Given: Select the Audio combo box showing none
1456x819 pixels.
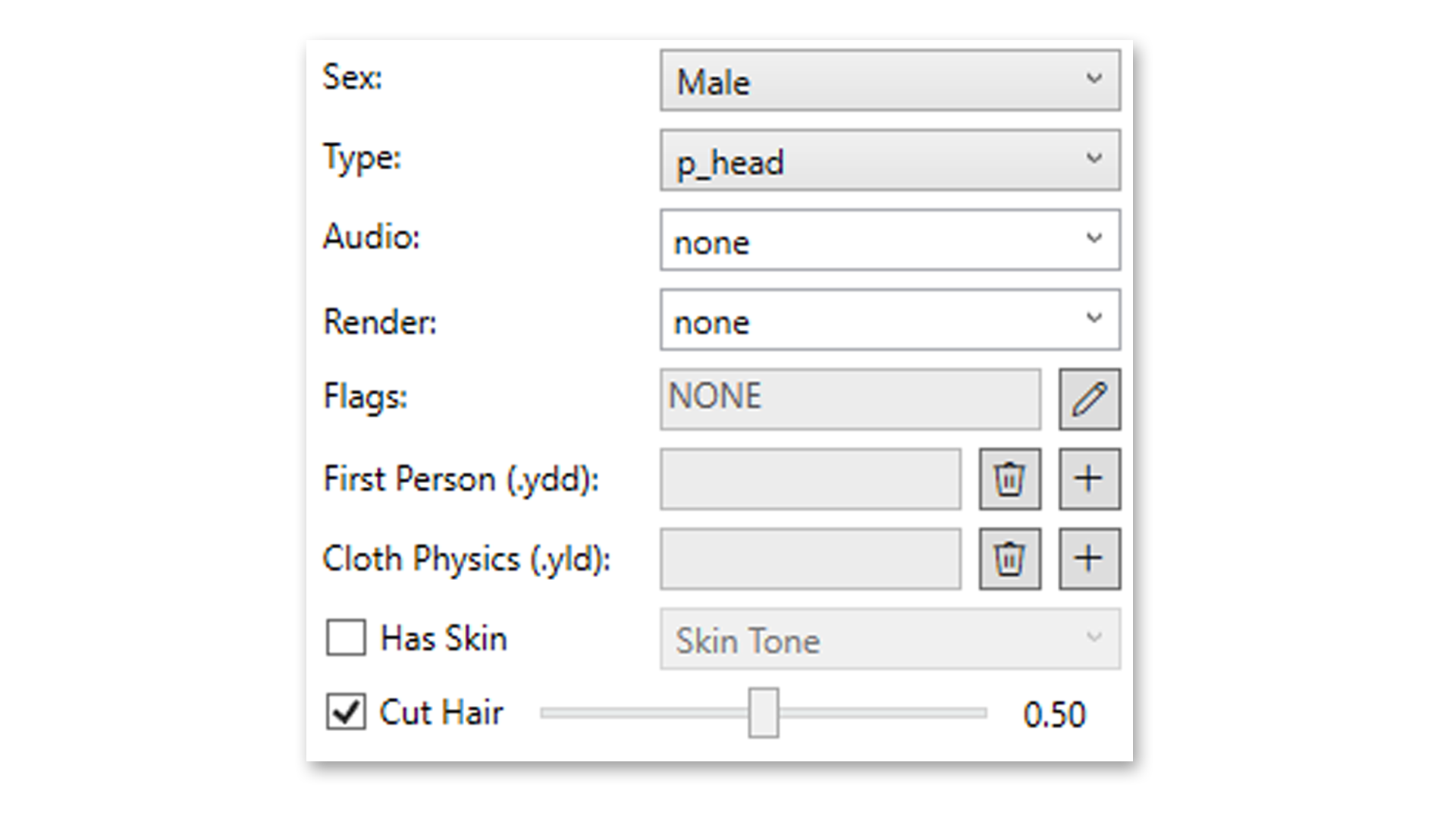Looking at the screenshot, I should click(889, 240).
